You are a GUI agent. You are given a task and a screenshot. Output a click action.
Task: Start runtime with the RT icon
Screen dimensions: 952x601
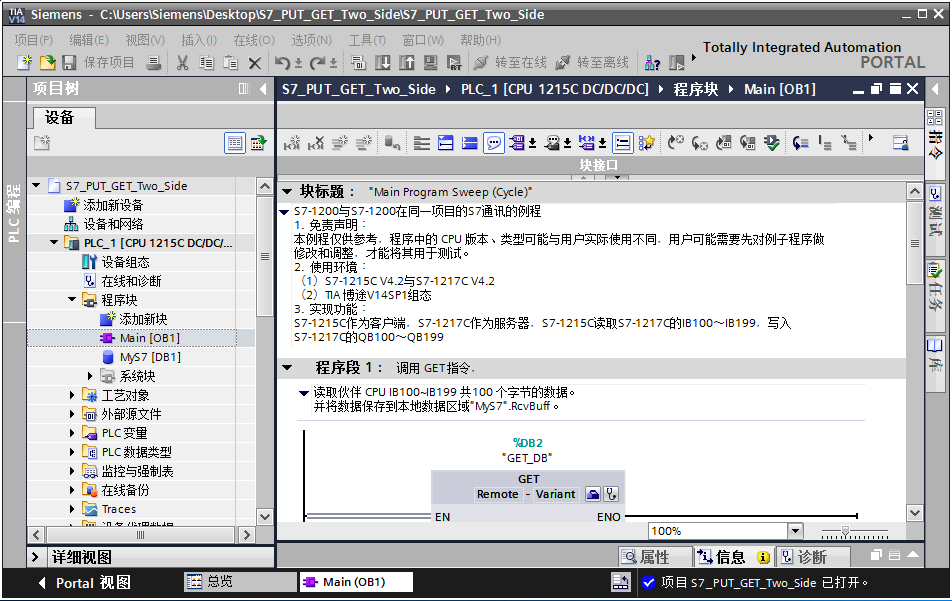pos(454,62)
